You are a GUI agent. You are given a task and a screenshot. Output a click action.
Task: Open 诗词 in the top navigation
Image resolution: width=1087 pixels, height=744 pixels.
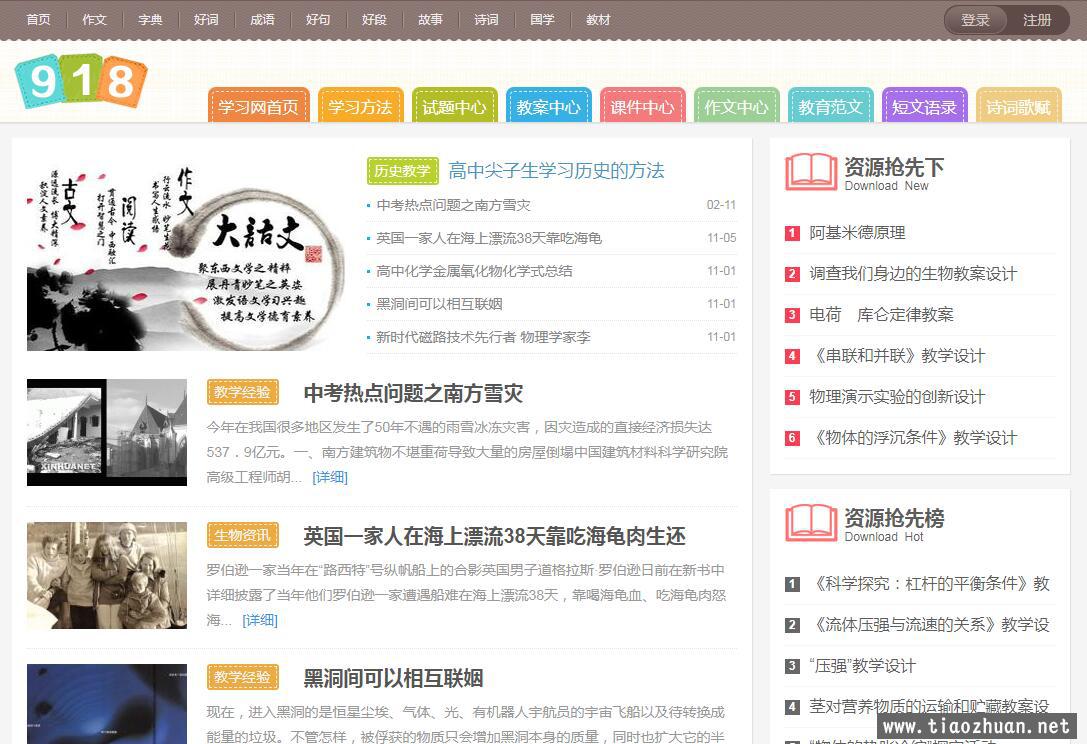(486, 19)
